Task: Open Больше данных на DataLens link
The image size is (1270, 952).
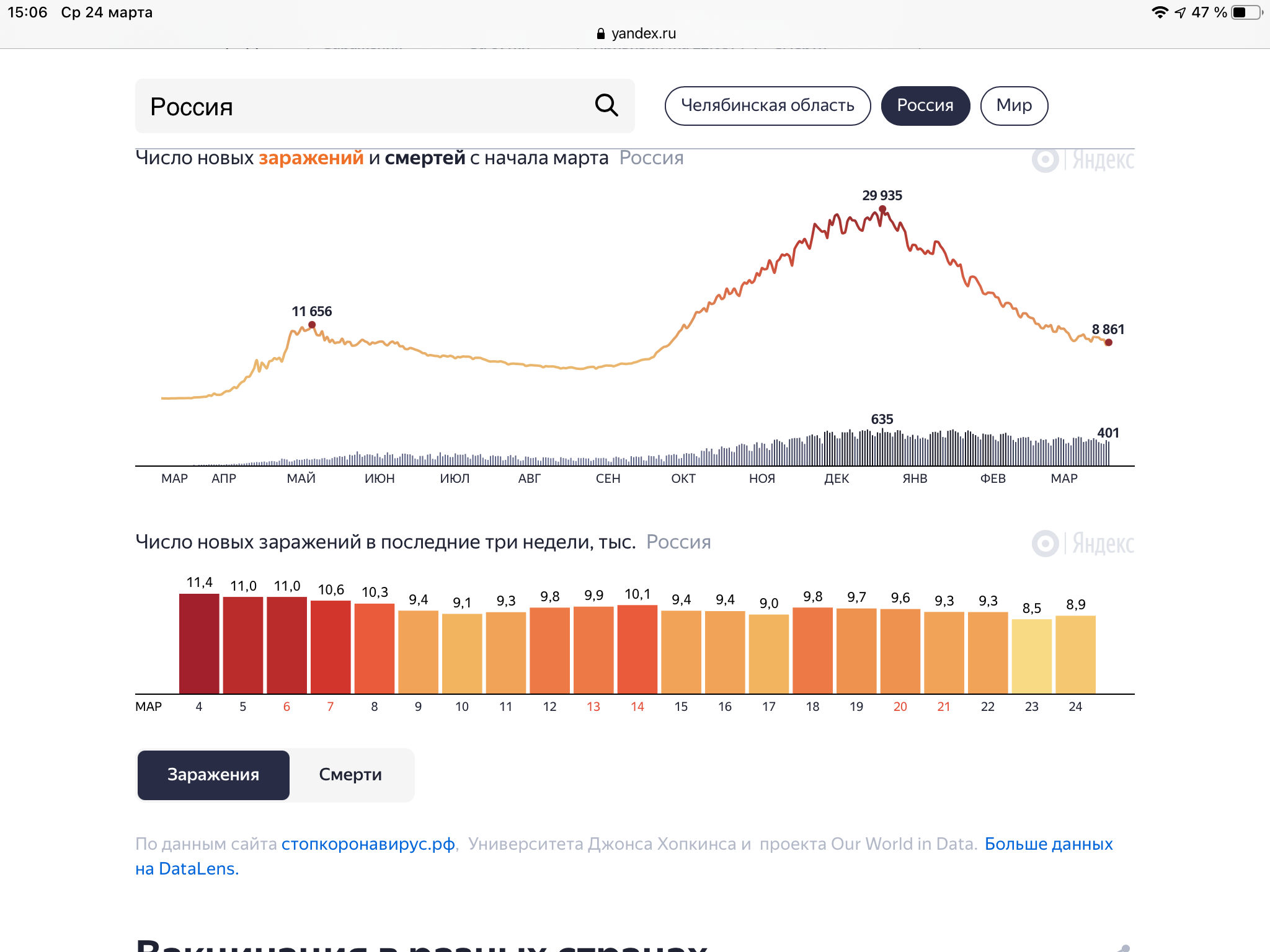Action: coord(624,857)
